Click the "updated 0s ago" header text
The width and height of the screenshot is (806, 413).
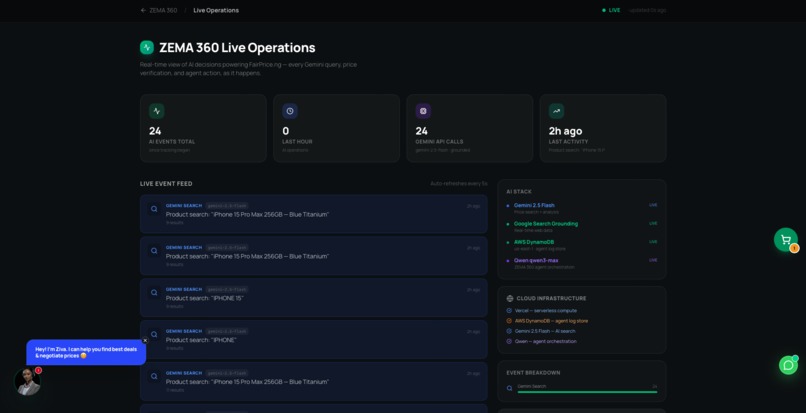pyautogui.click(x=647, y=10)
